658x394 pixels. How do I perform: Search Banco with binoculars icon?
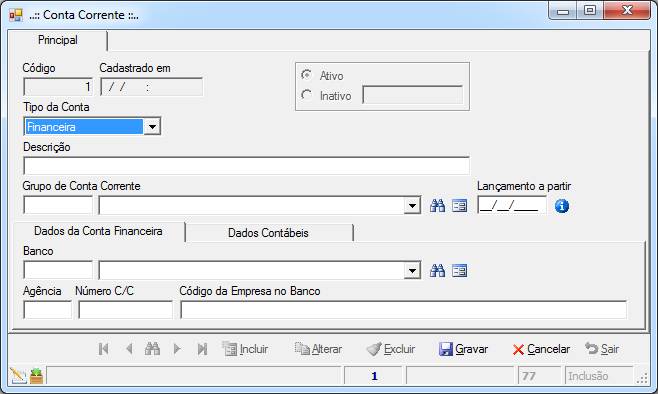(x=437, y=271)
